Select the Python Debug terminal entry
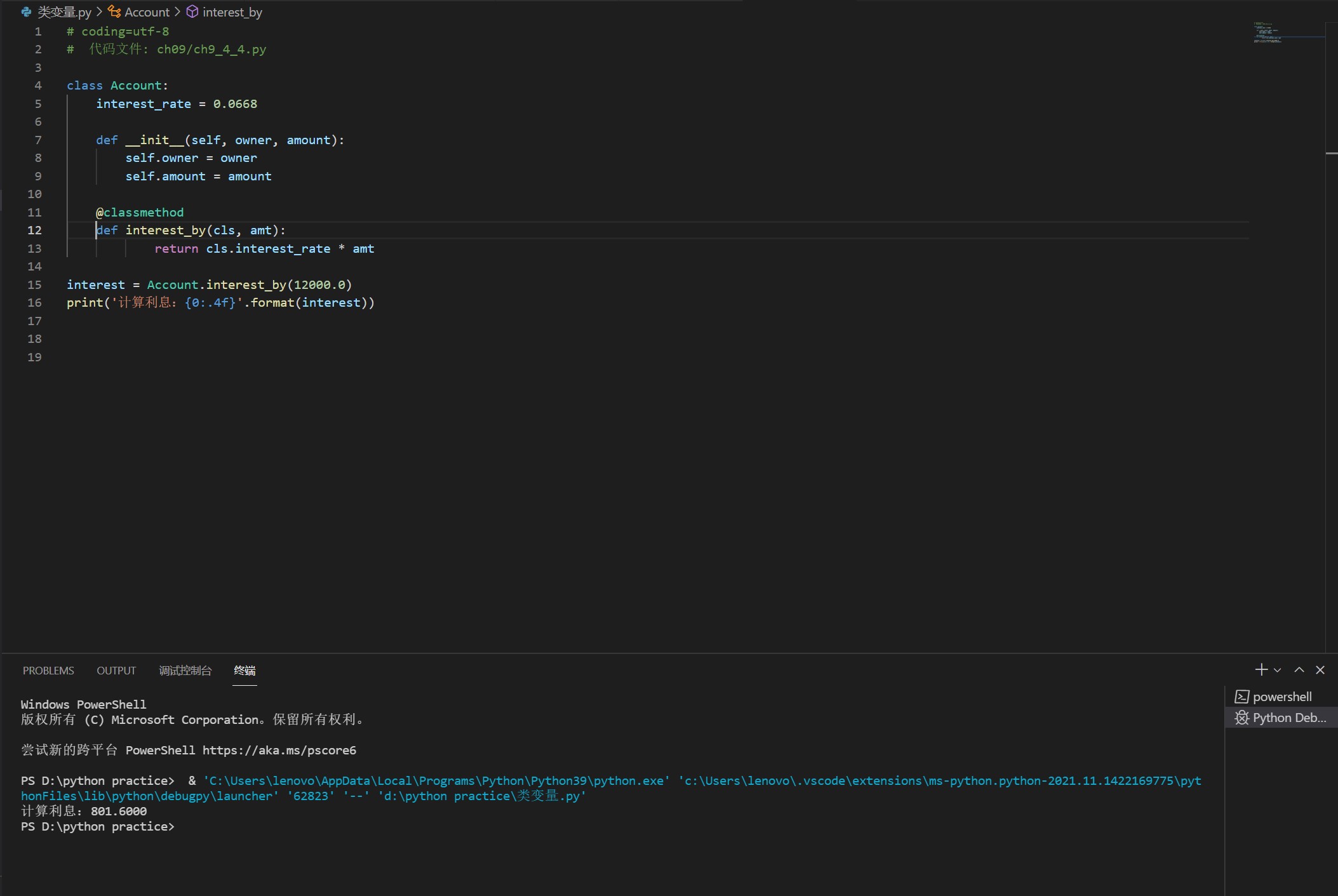This screenshot has width=1338, height=896. pos(1288,718)
